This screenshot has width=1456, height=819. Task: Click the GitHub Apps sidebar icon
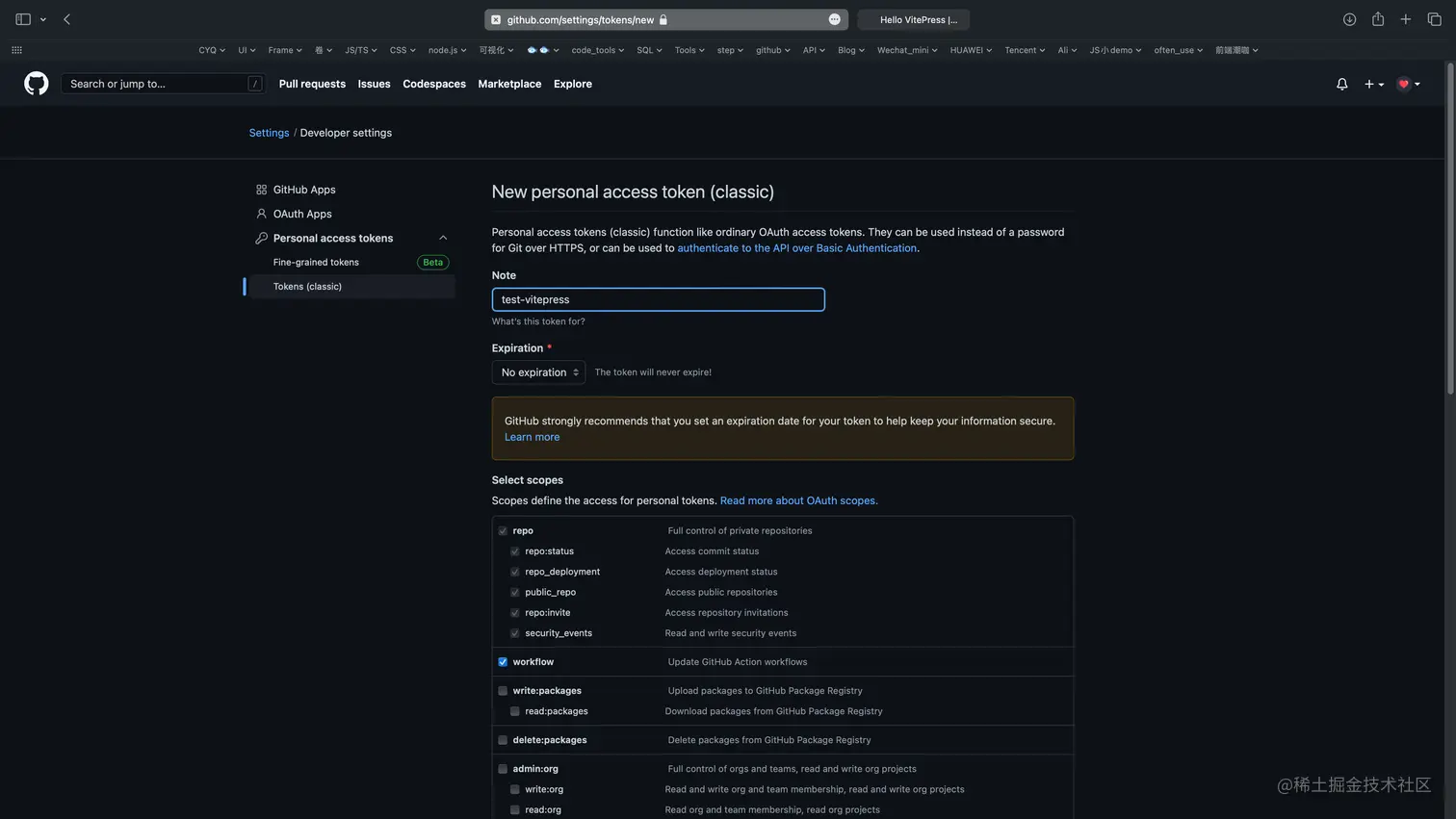tap(261, 190)
